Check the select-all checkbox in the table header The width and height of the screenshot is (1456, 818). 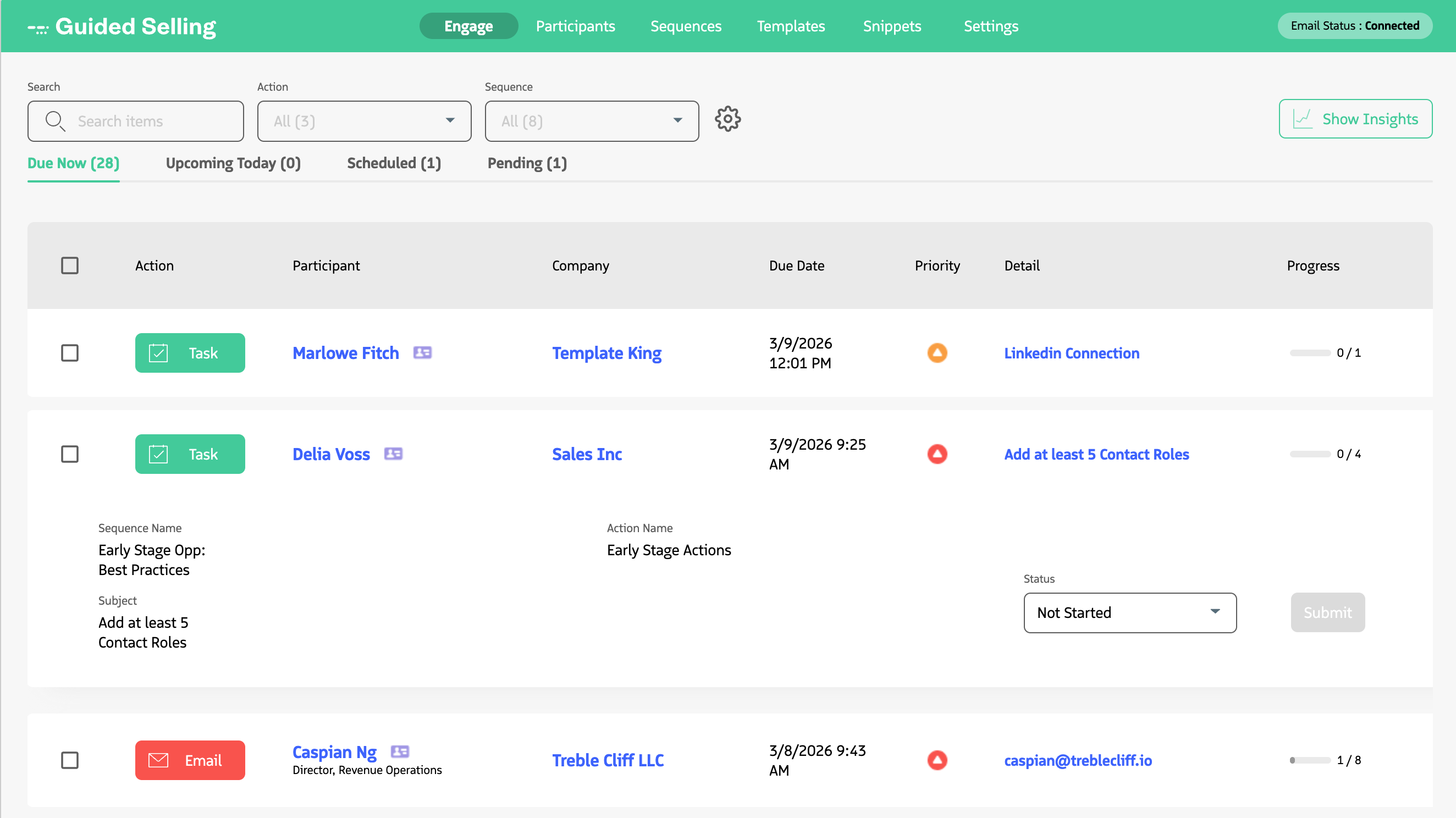[x=69, y=265]
